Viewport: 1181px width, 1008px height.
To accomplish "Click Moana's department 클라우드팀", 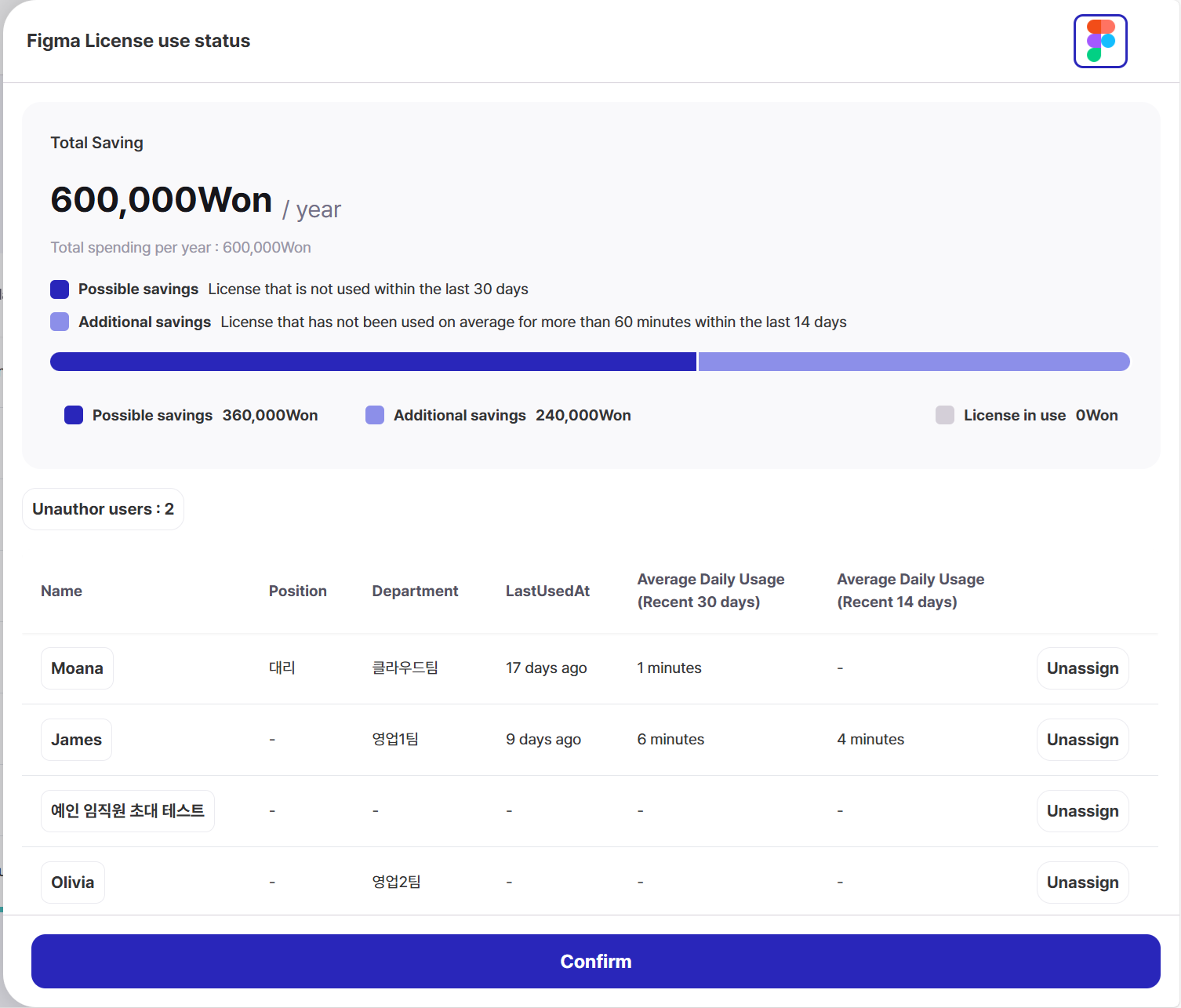I will click(405, 668).
